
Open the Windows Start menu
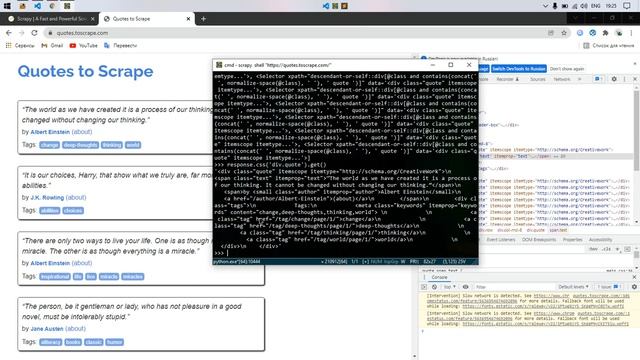pyautogui.click(x=7, y=6)
